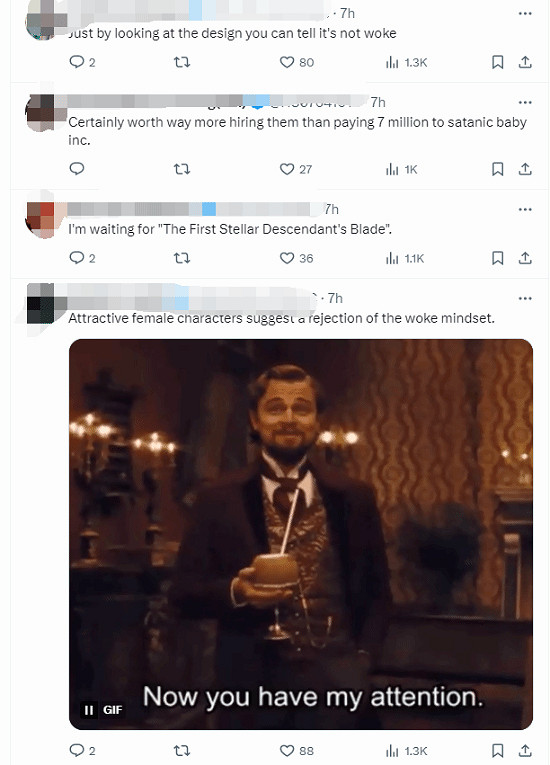Bookmark the Leonardo GIF tweet
550x765 pixels.
[x=497, y=750]
